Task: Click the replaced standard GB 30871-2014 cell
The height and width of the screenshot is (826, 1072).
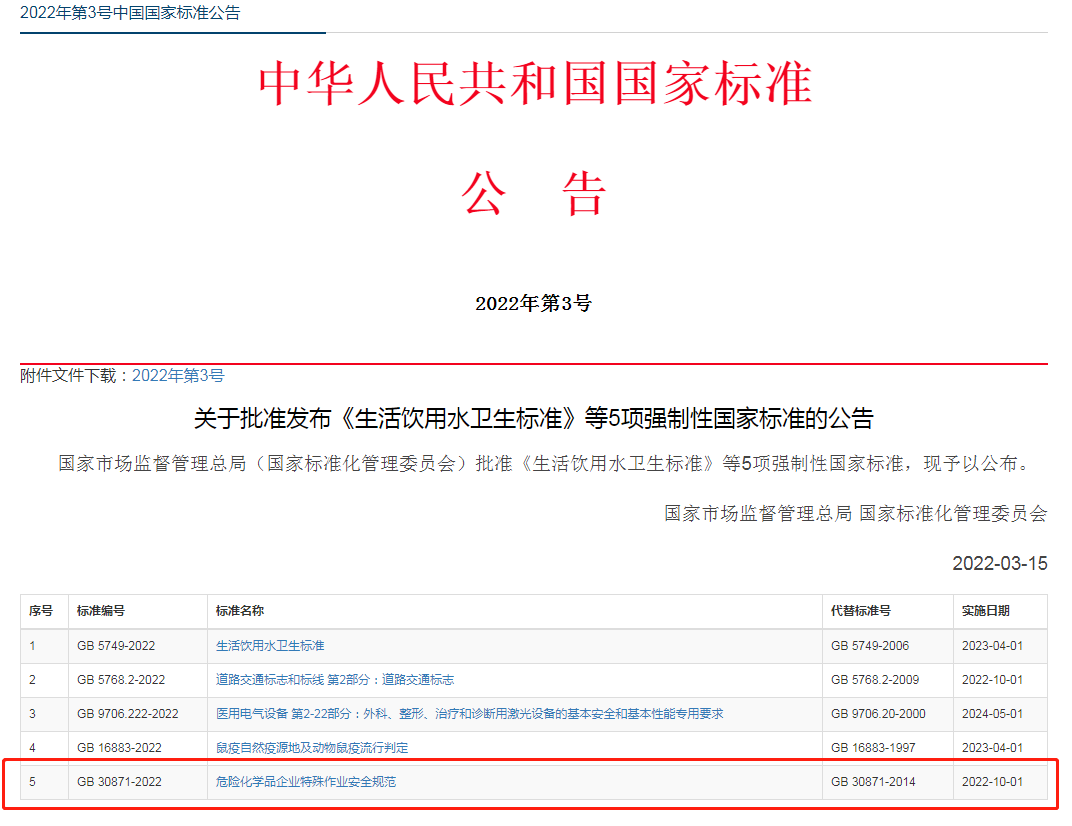Action: (x=873, y=782)
